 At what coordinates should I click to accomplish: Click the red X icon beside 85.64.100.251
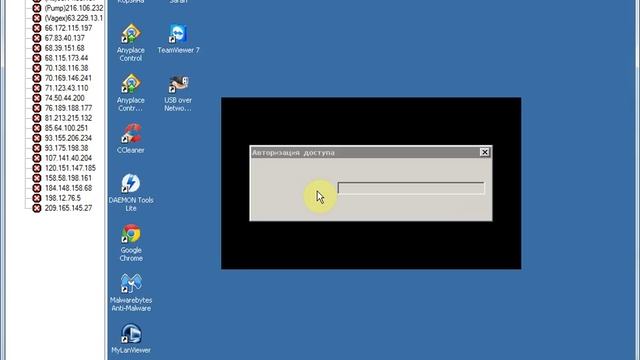37,128
